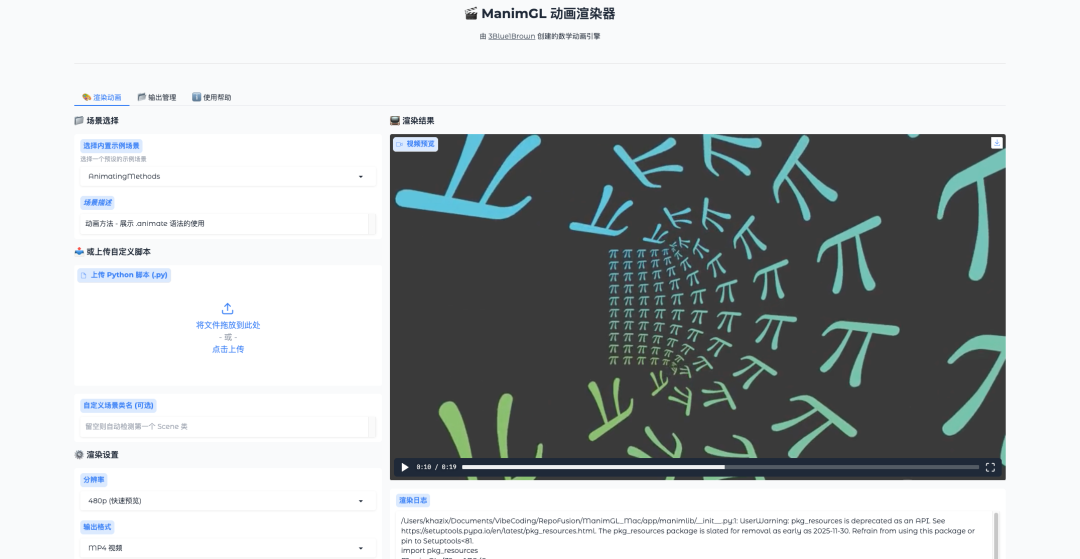Open the AnimatingMethods scene dropdown
Viewport: 1080px width, 559px height.
click(x=228, y=176)
